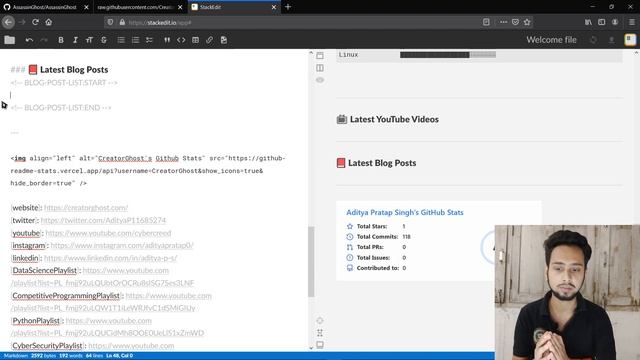The width and height of the screenshot is (640, 360).
Task: Switch to the raw.githubusercontent.com tab
Action: [x=135, y=7]
